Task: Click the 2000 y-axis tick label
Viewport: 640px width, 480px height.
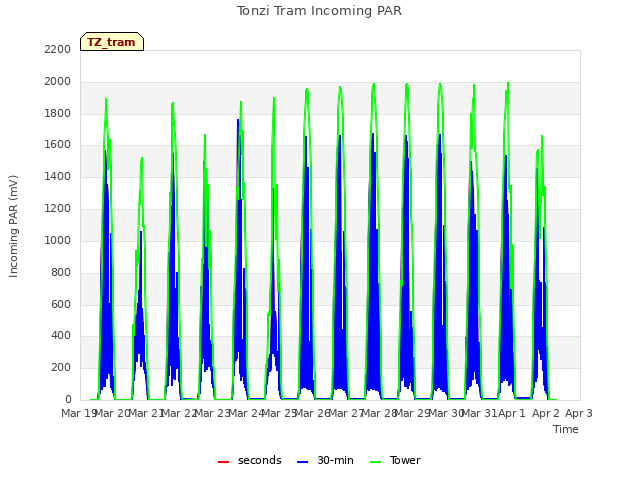Action: (58, 82)
